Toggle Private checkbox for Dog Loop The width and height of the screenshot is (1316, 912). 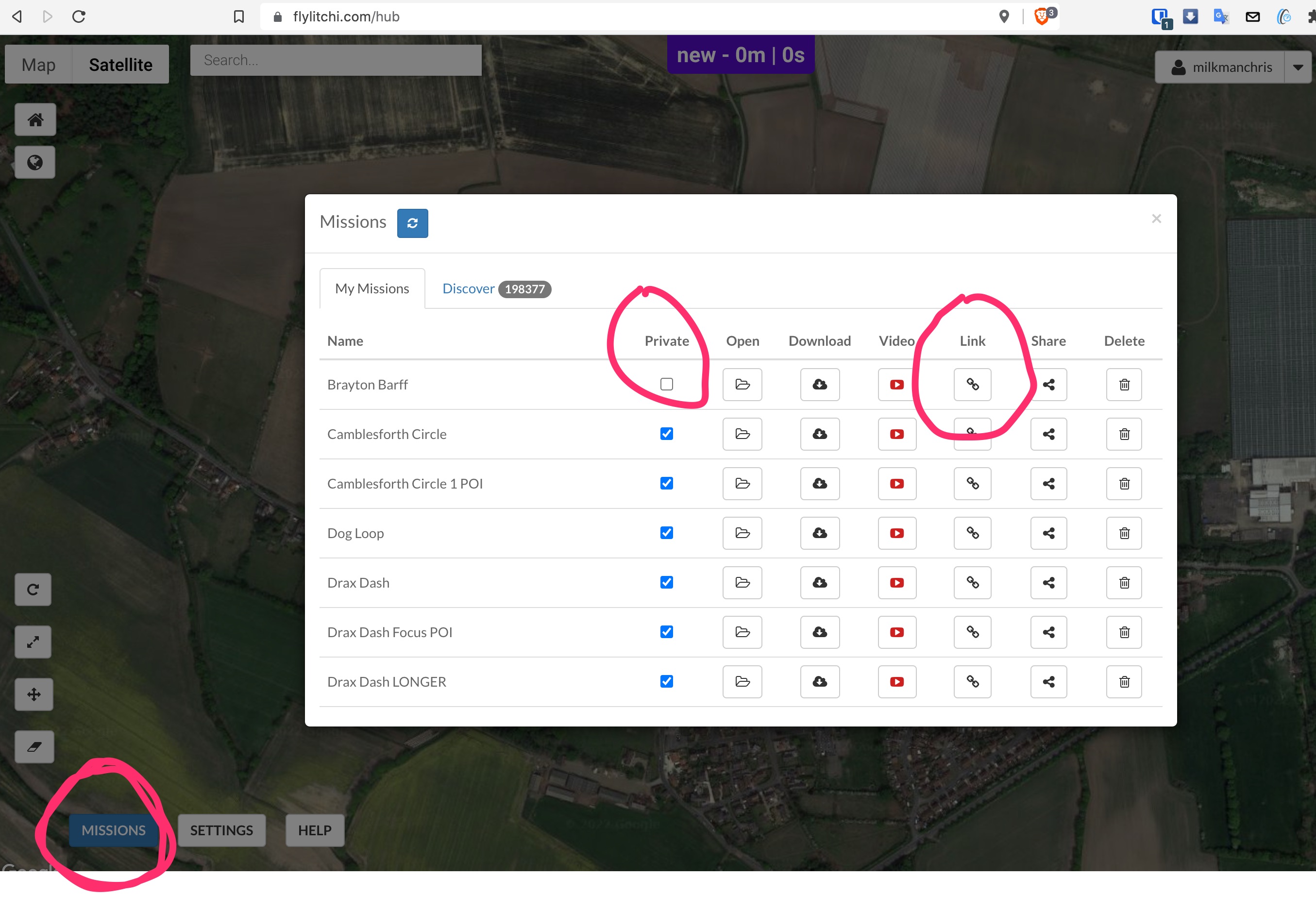coord(666,533)
